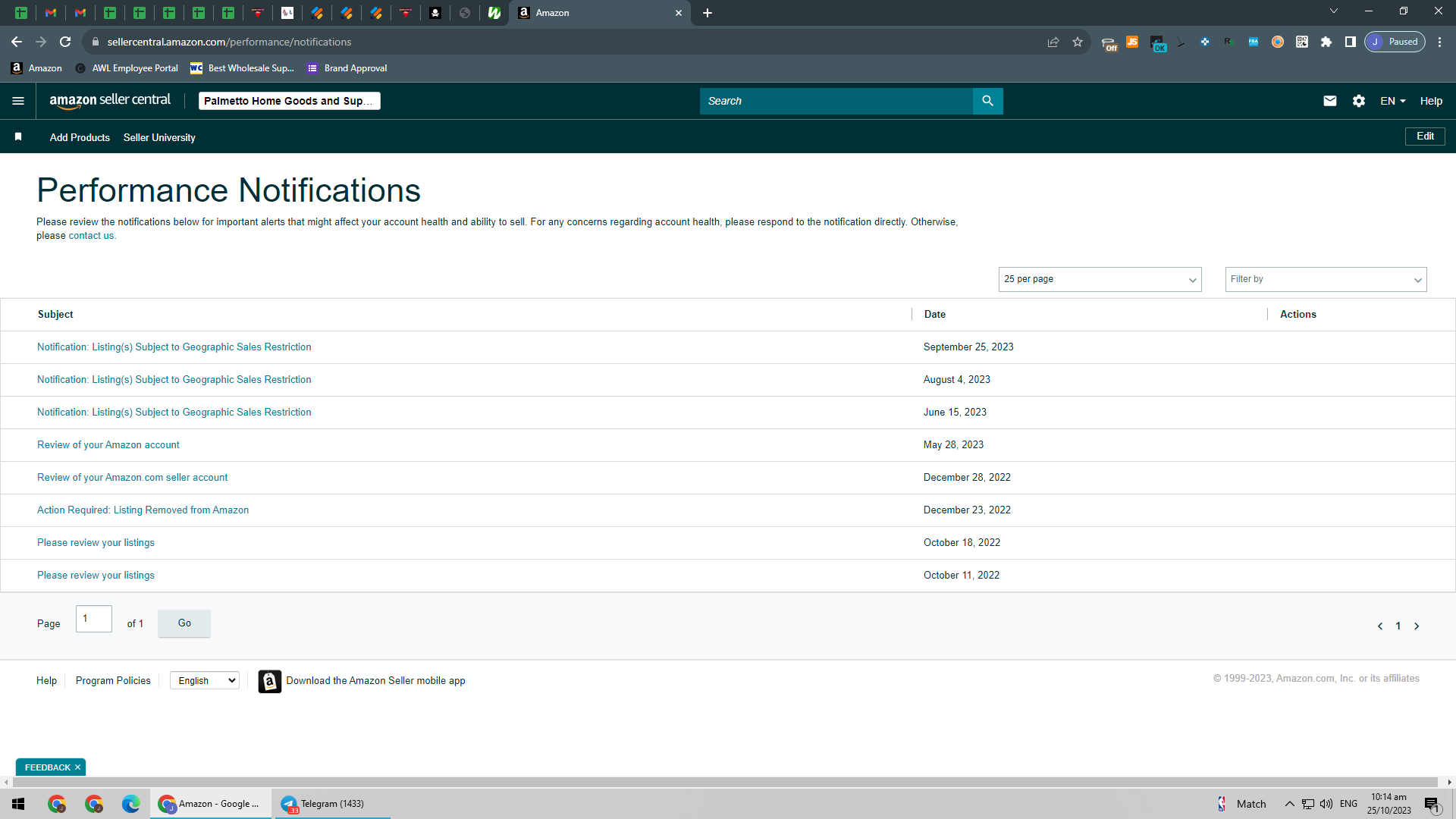Open Review of your Amazon account
Viewport: 1456px width, 819px height.
coord(108,445)
